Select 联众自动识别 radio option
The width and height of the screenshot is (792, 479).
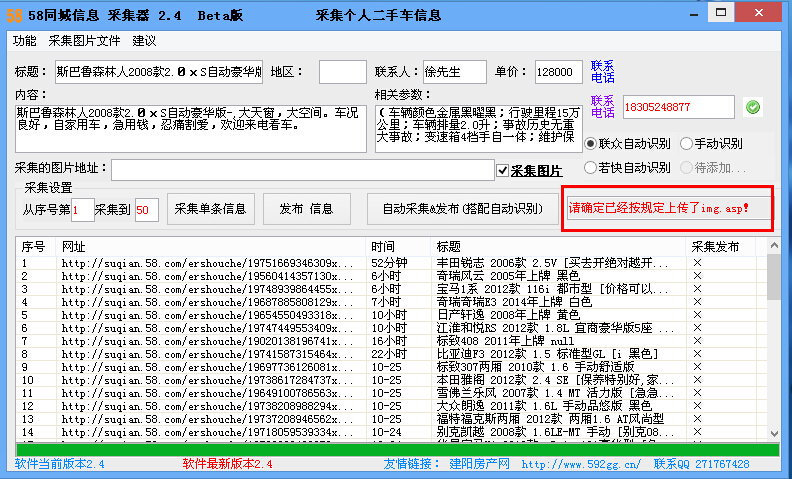(x=590, y=144)
